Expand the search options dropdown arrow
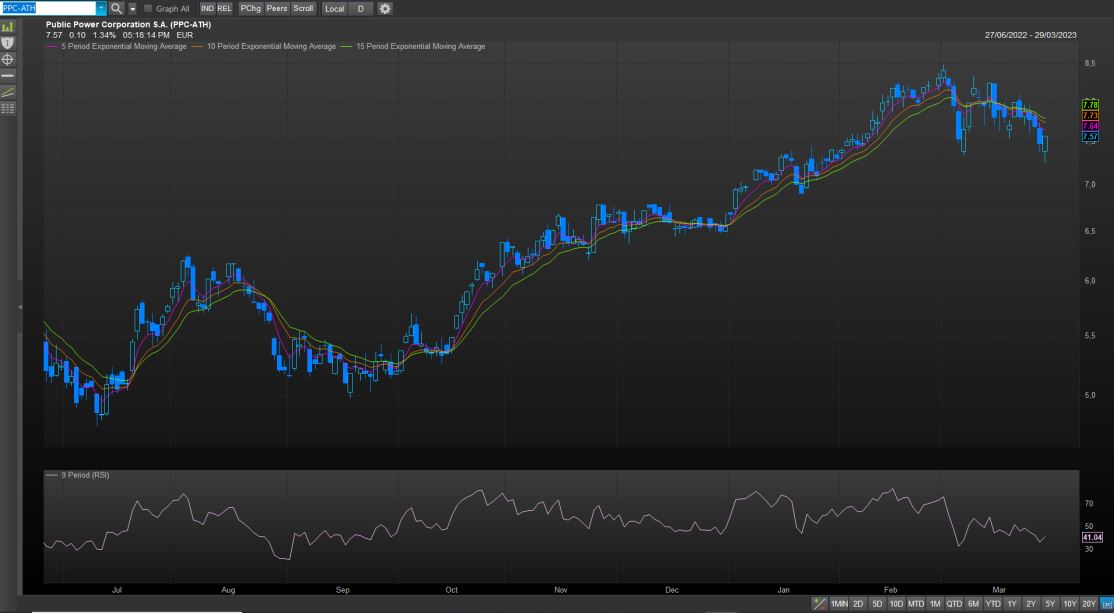 pos(132,8)
